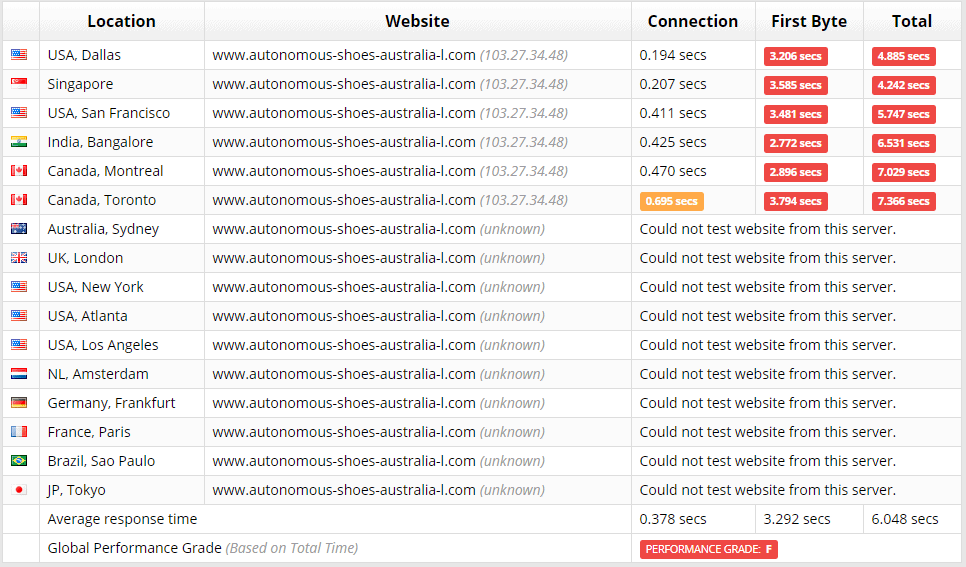Click the First Byte column header
966x567 pixels.
point(809,21)
